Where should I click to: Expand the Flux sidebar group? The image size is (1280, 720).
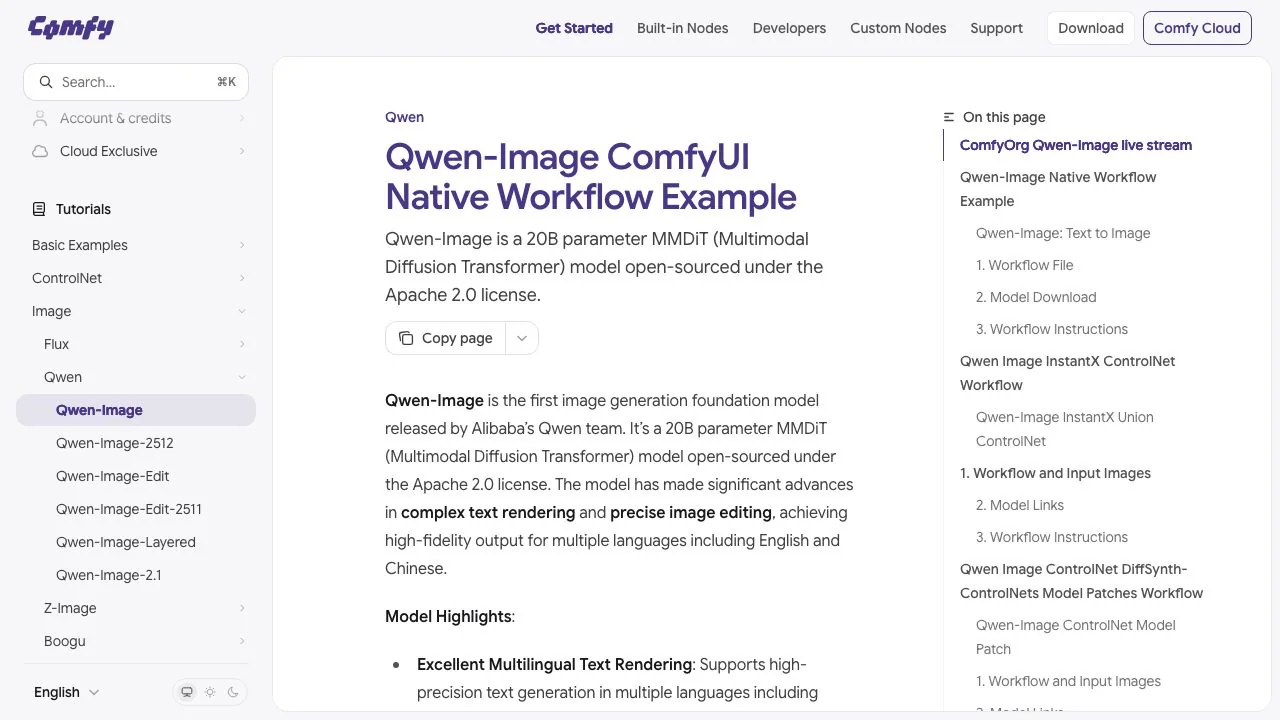pyautogui.click(x=242, y=344)
